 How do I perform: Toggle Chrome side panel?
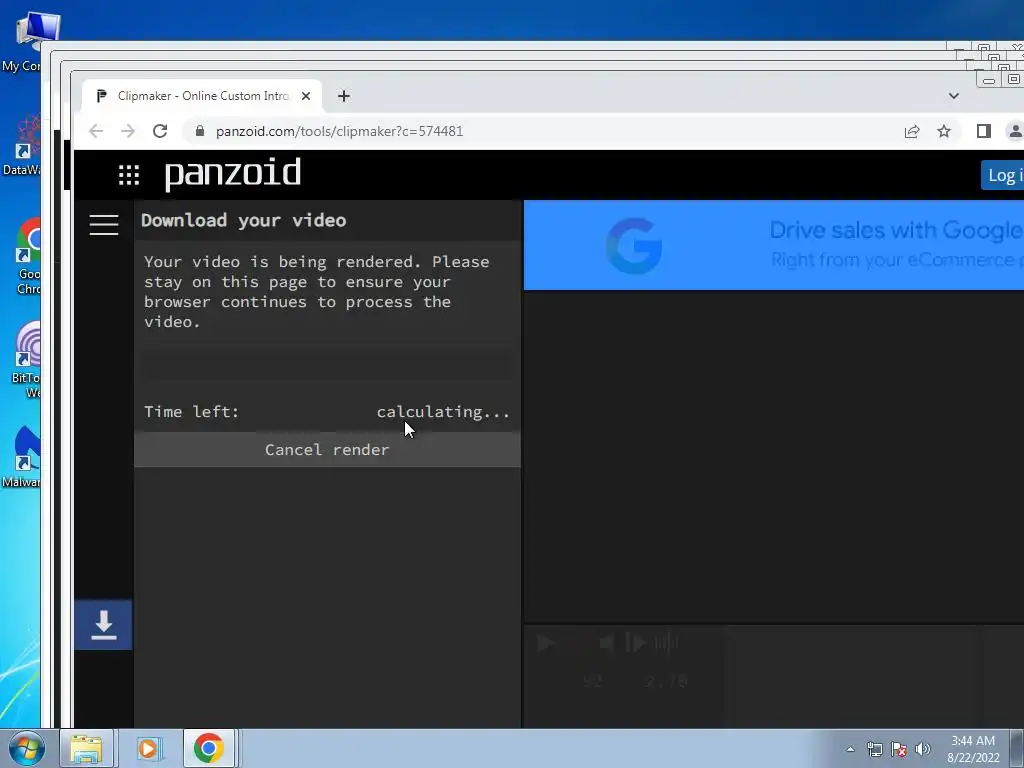pyautogui.click(x=984, y=131)
